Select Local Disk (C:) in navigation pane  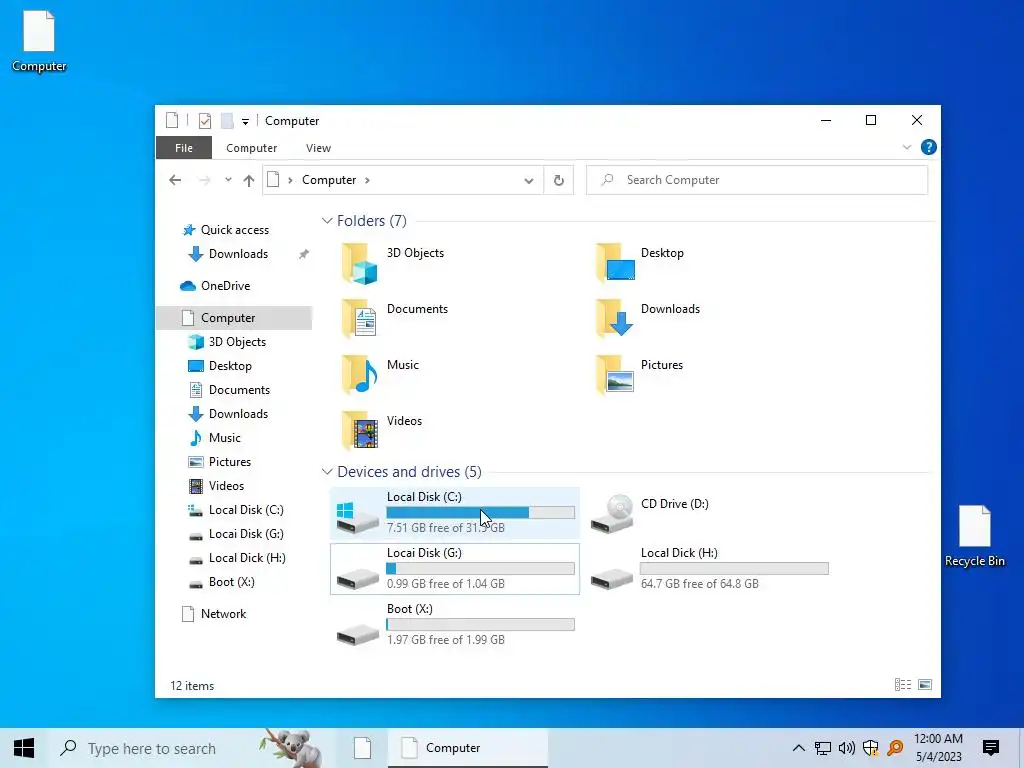246,510
